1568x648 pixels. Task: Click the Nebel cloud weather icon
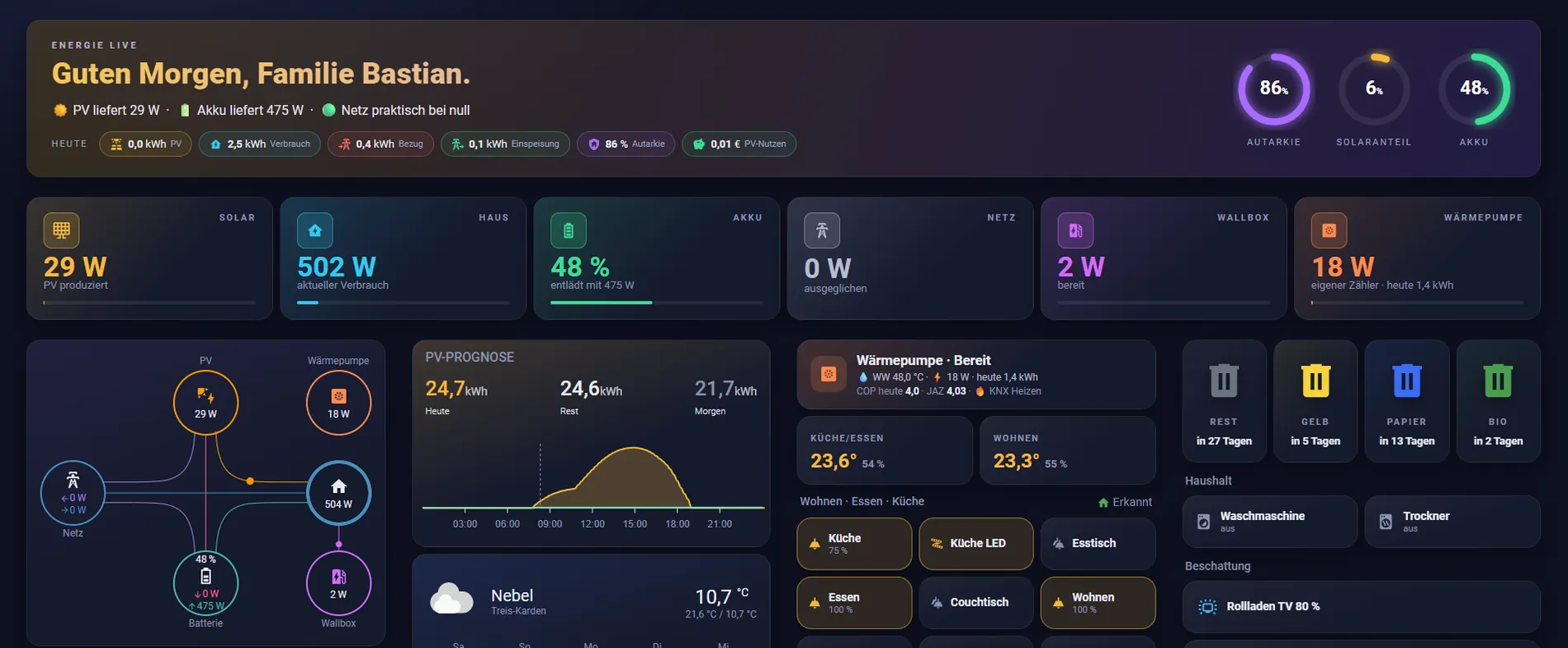click(451, 599)
